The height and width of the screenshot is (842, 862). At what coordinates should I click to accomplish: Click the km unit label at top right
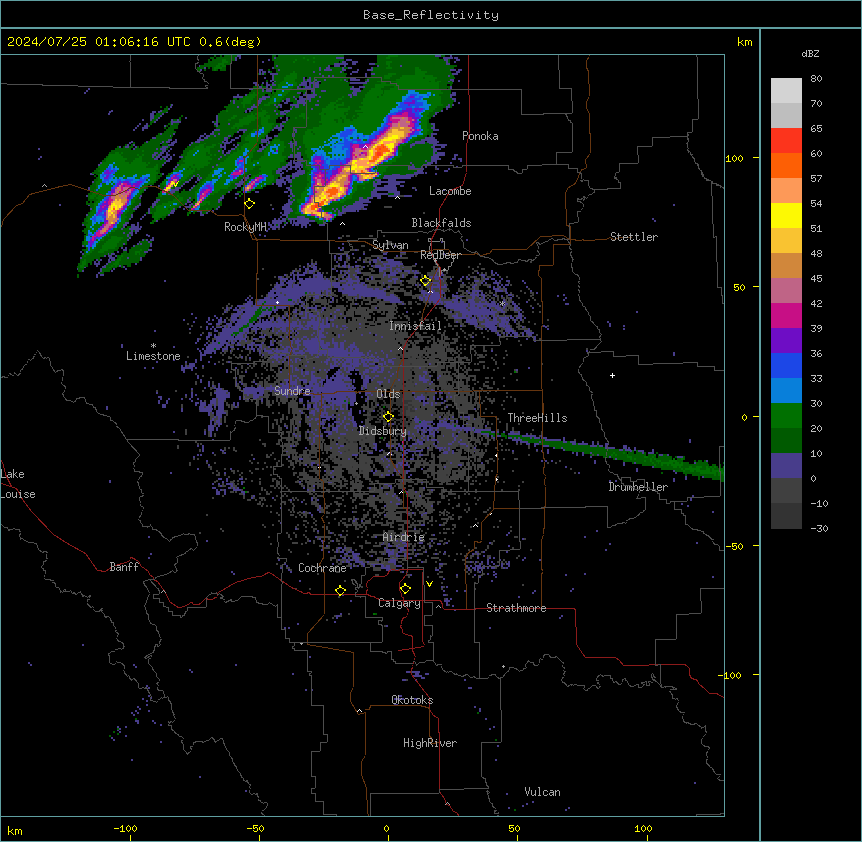pyautogui.click(x=745, y=42)
